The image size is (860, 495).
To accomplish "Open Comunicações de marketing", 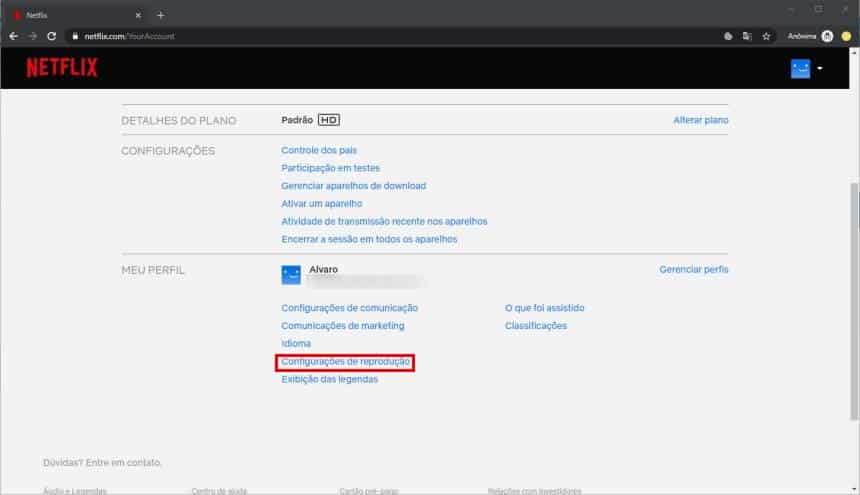I will point(342,326).
